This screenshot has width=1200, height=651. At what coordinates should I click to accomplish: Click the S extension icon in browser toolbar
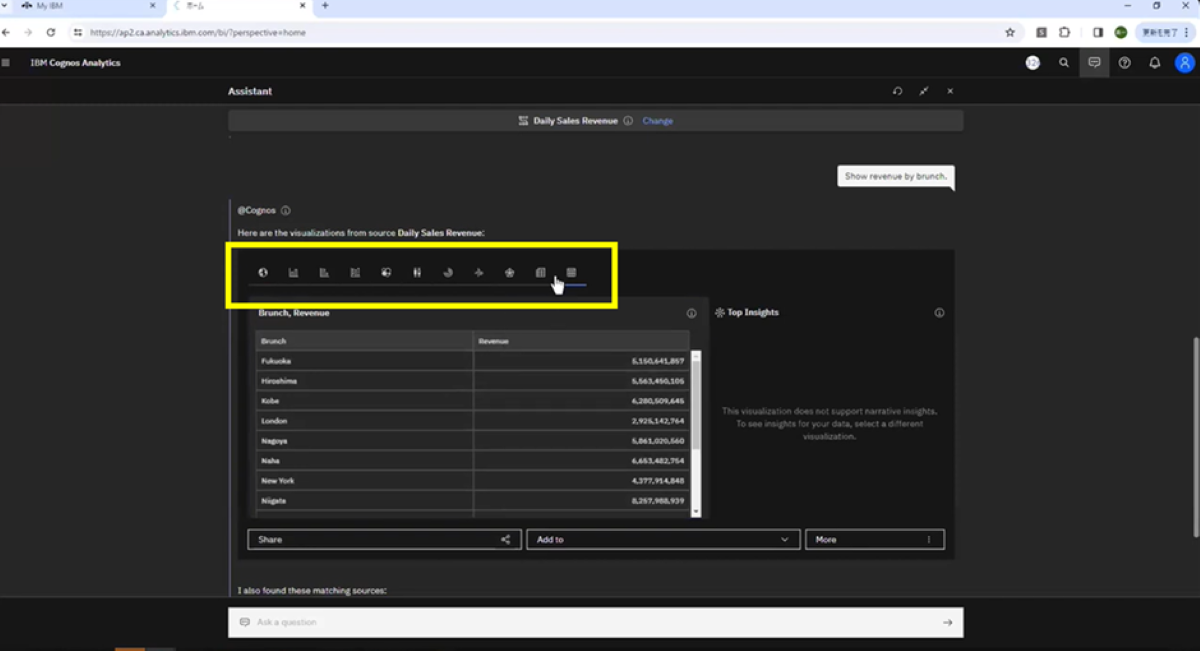[1041, 32]
